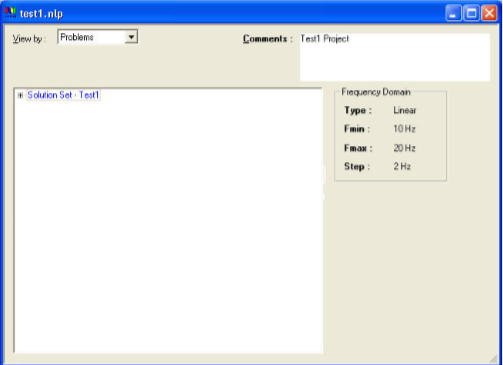Viewport: 503px width, 365px height.
Task: Click inside the Comments text box
Action: tap(395, 57)
